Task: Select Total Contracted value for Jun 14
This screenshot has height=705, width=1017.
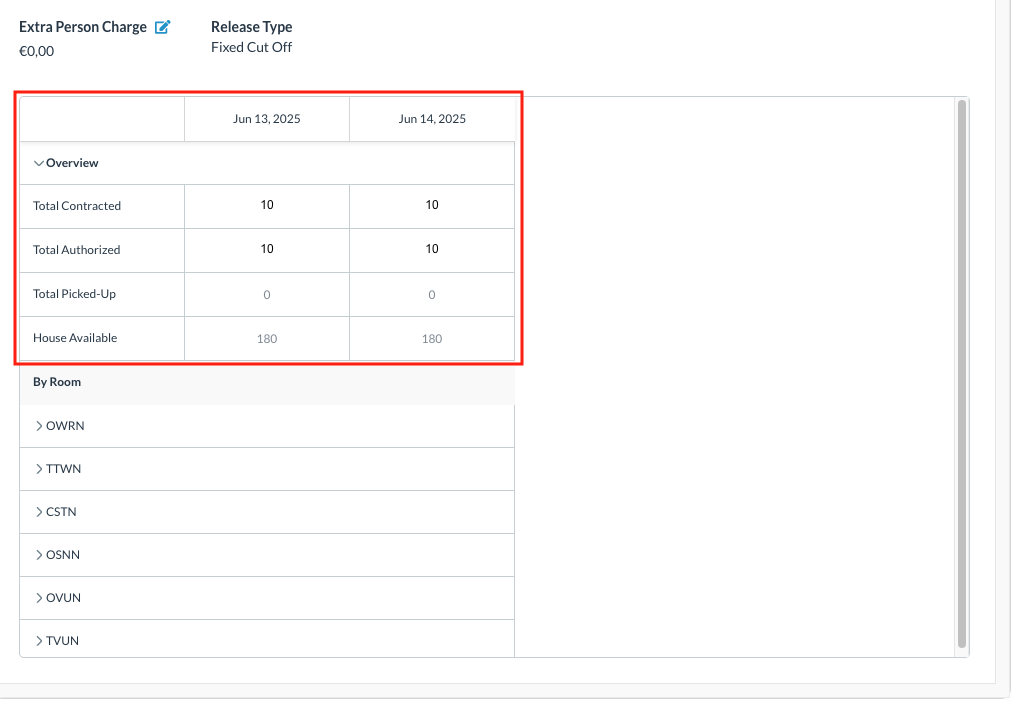Action: 432,206
